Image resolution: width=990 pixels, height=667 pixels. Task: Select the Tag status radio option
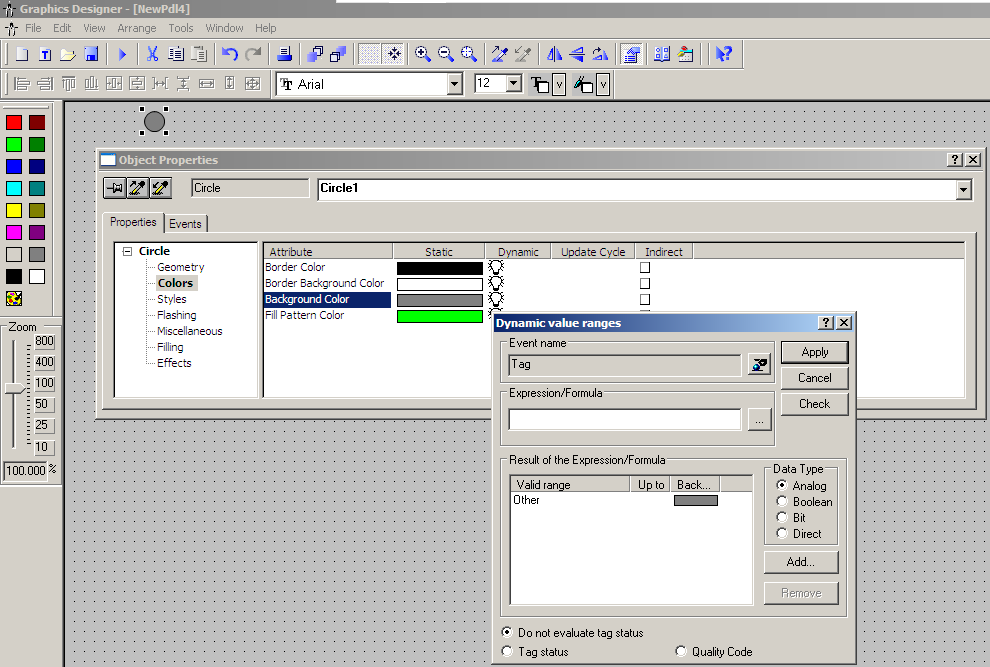click(507, 652)
